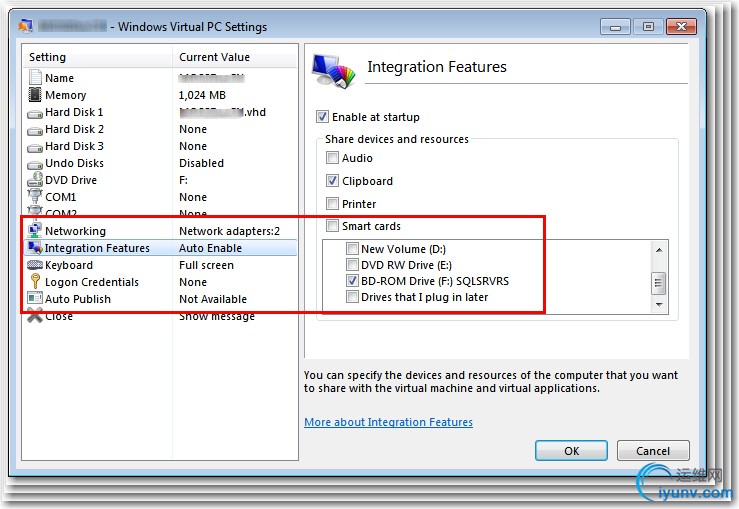Click OK to save settings
Image resolution: width=739 pixels, height=509 pixels.
point(571,451)
